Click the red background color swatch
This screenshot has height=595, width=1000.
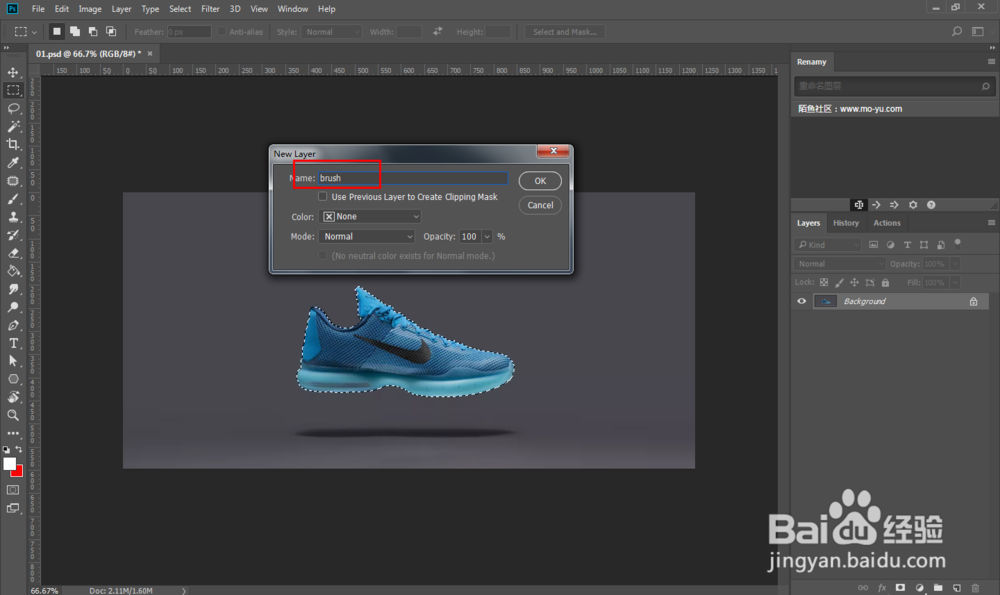pyautogui.click(x=18, y=472)
